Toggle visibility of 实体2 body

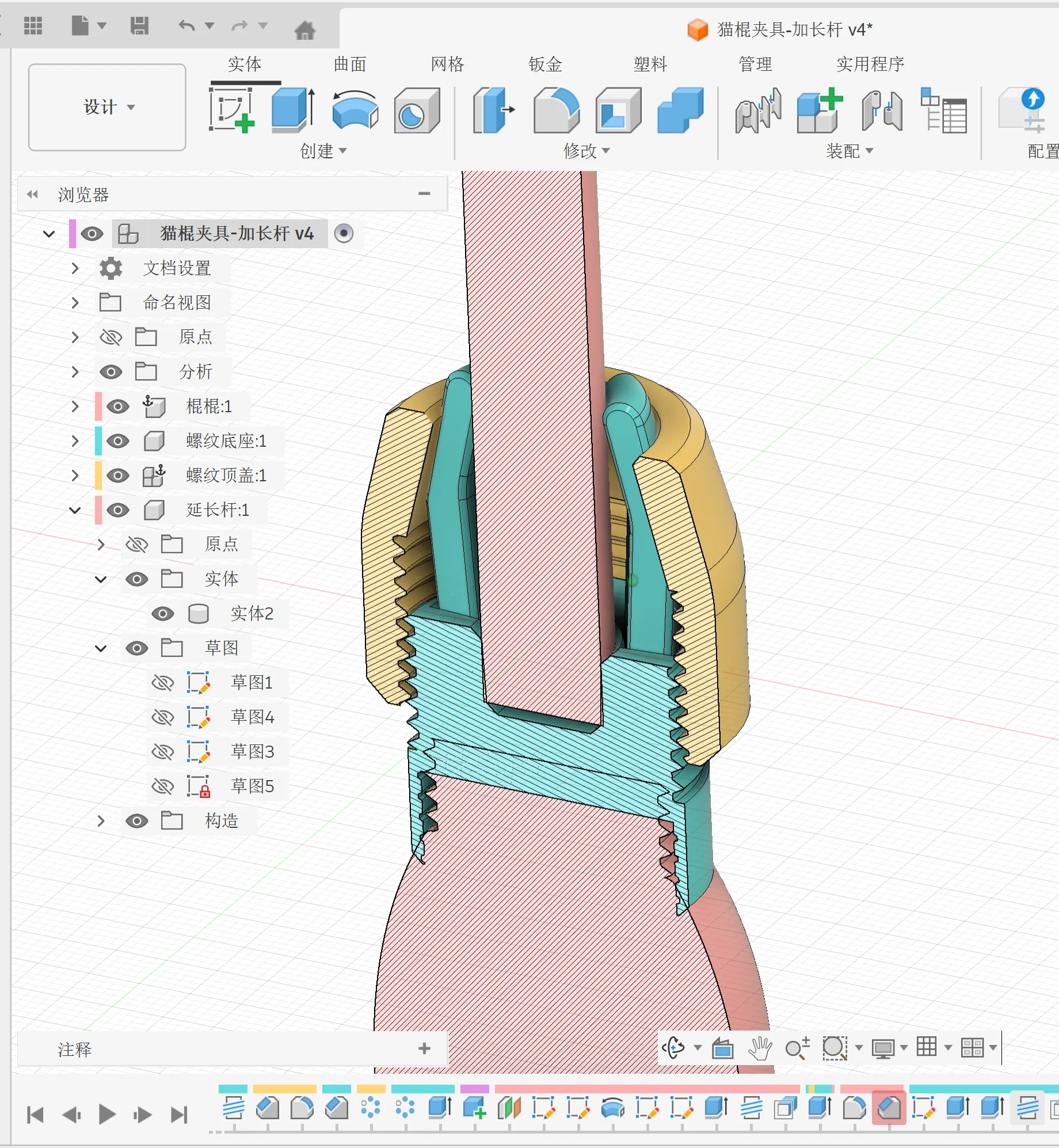pyautogui.click(x=163, y=614)
